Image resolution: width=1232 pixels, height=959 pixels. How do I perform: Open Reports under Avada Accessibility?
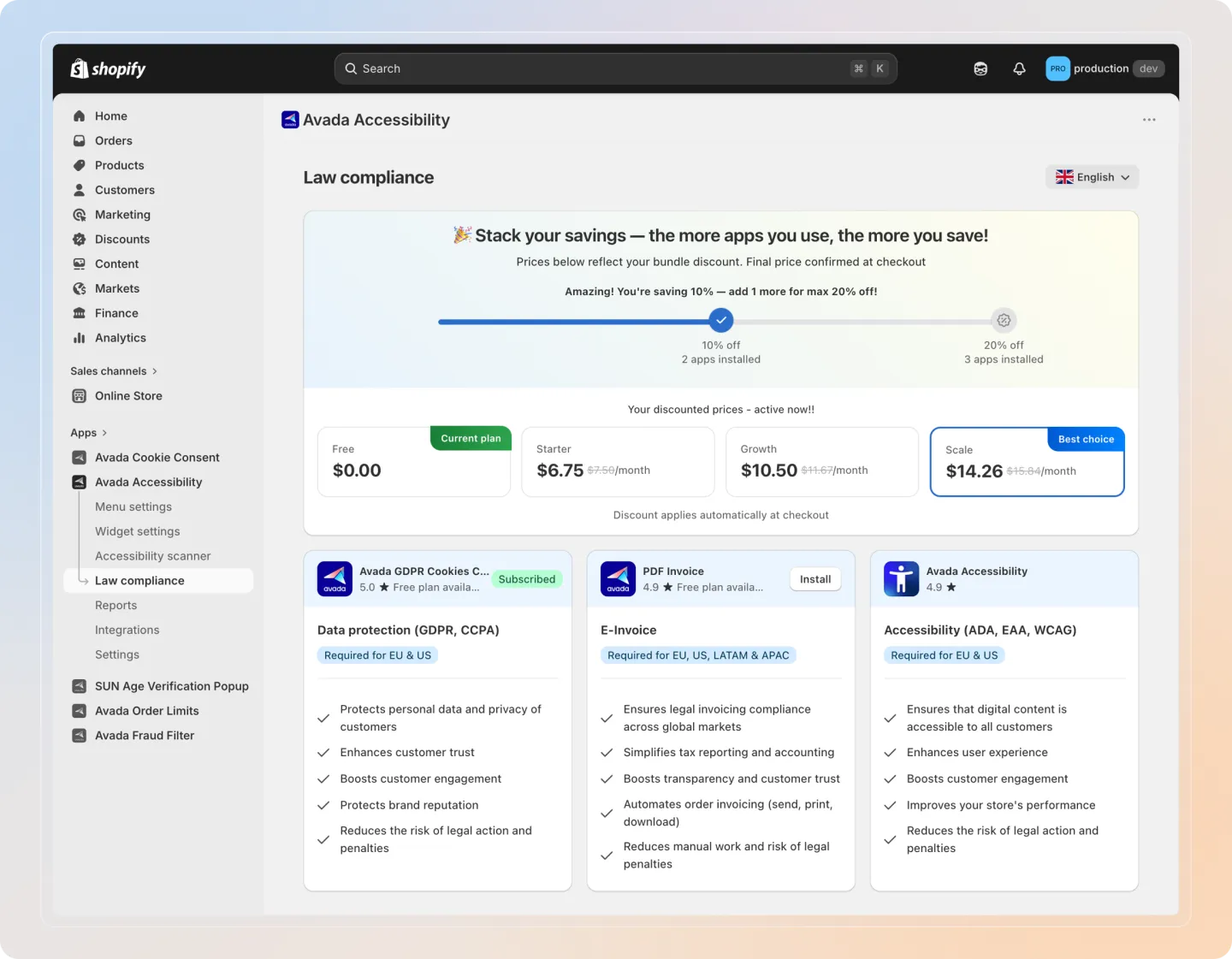point(116,606)
